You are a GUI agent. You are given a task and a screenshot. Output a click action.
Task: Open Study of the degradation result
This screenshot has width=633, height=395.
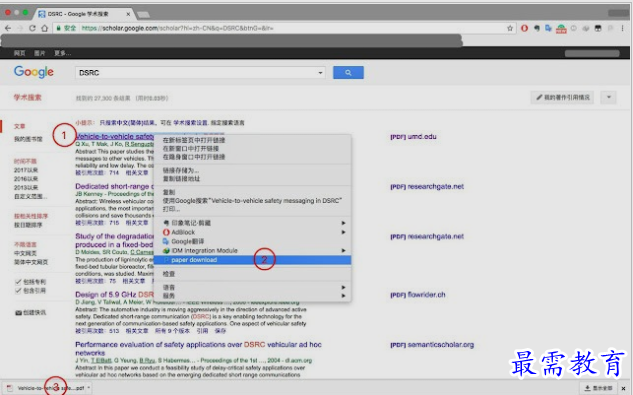tap(114, 240)
